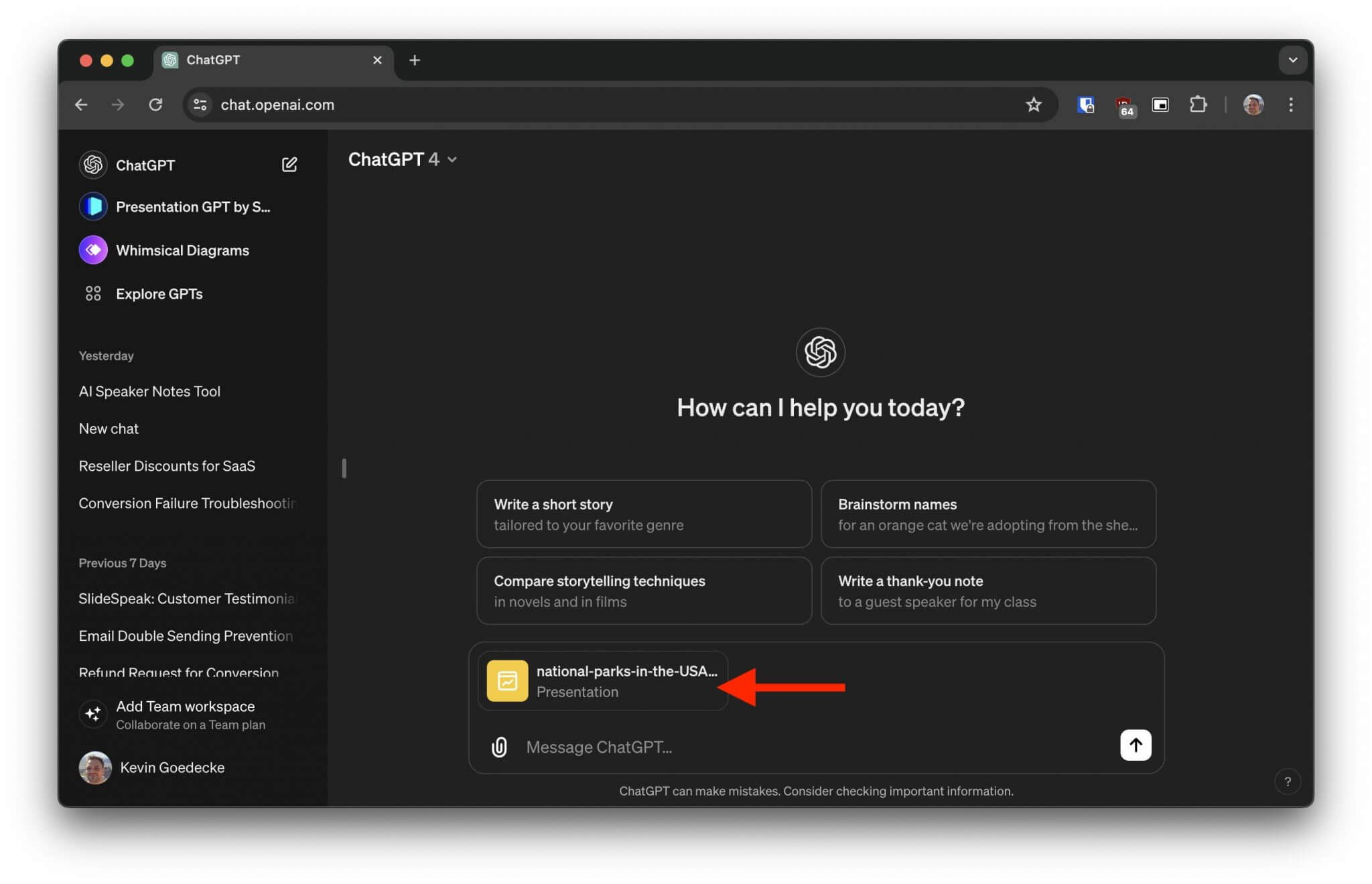This screenshot has width=1372, height=884.
Task: Bookmark the page with the star icon
Action: pos(1034,104)
